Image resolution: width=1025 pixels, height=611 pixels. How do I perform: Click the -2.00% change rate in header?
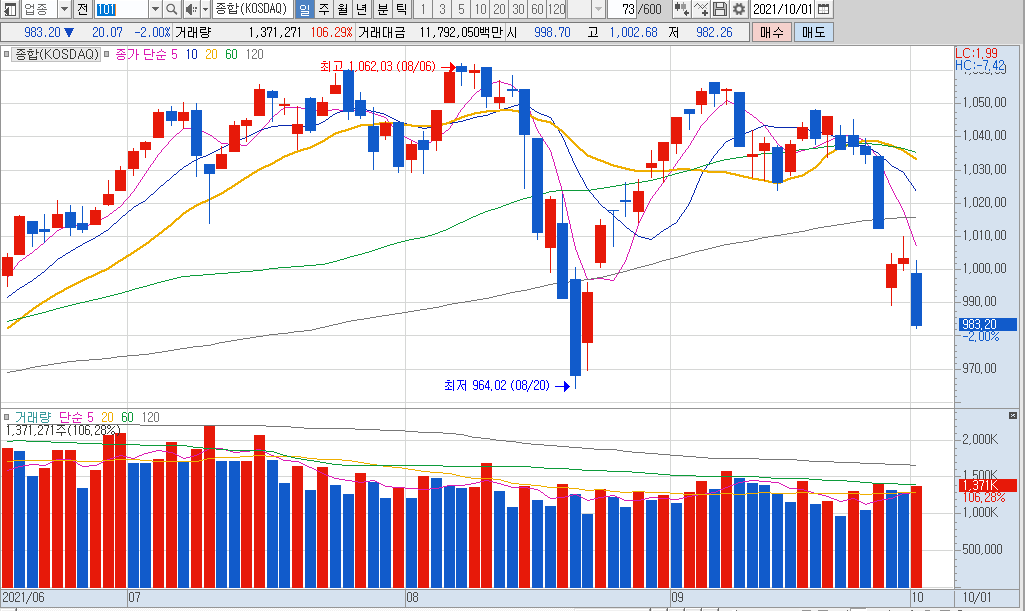coord(152,32)
